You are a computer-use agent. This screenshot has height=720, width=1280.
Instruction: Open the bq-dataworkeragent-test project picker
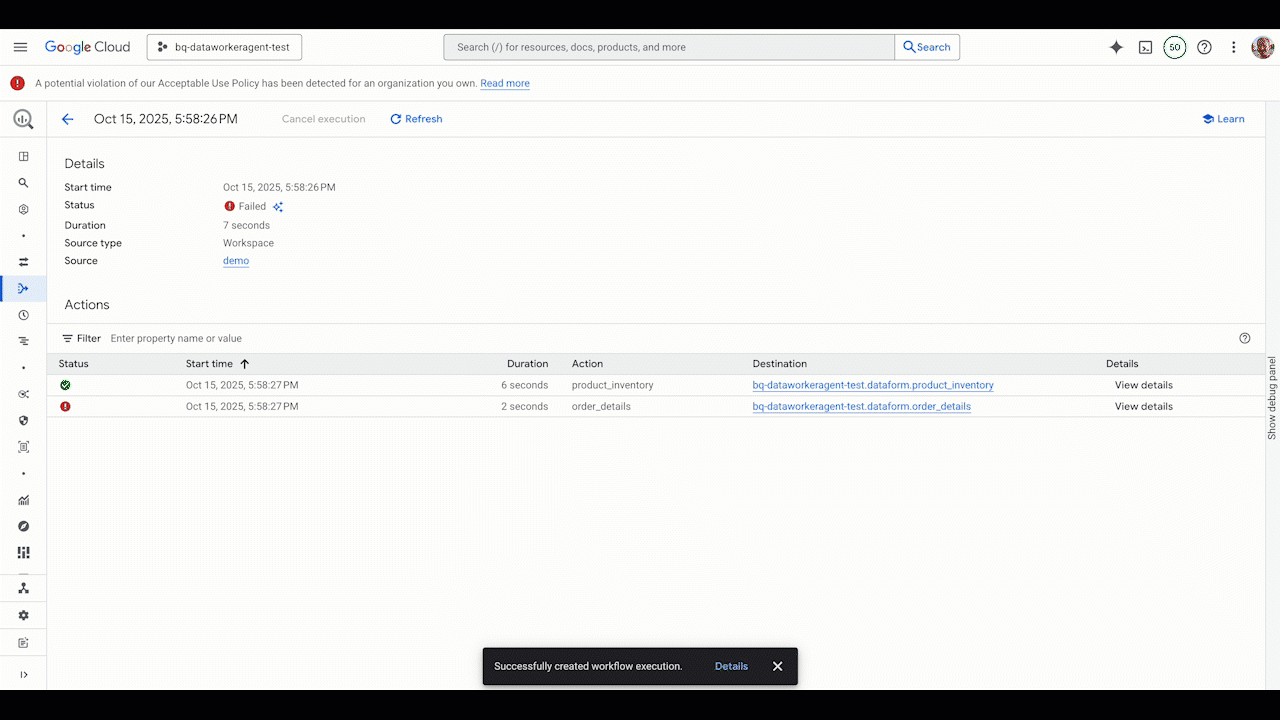click(x=225, y=47)
